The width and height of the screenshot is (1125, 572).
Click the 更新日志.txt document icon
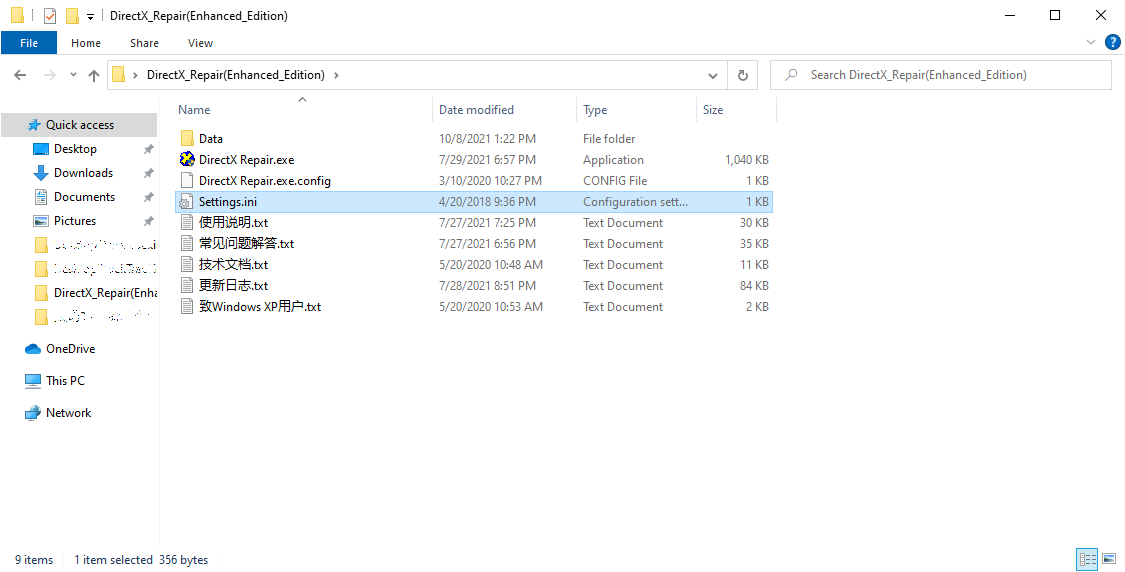187,285
